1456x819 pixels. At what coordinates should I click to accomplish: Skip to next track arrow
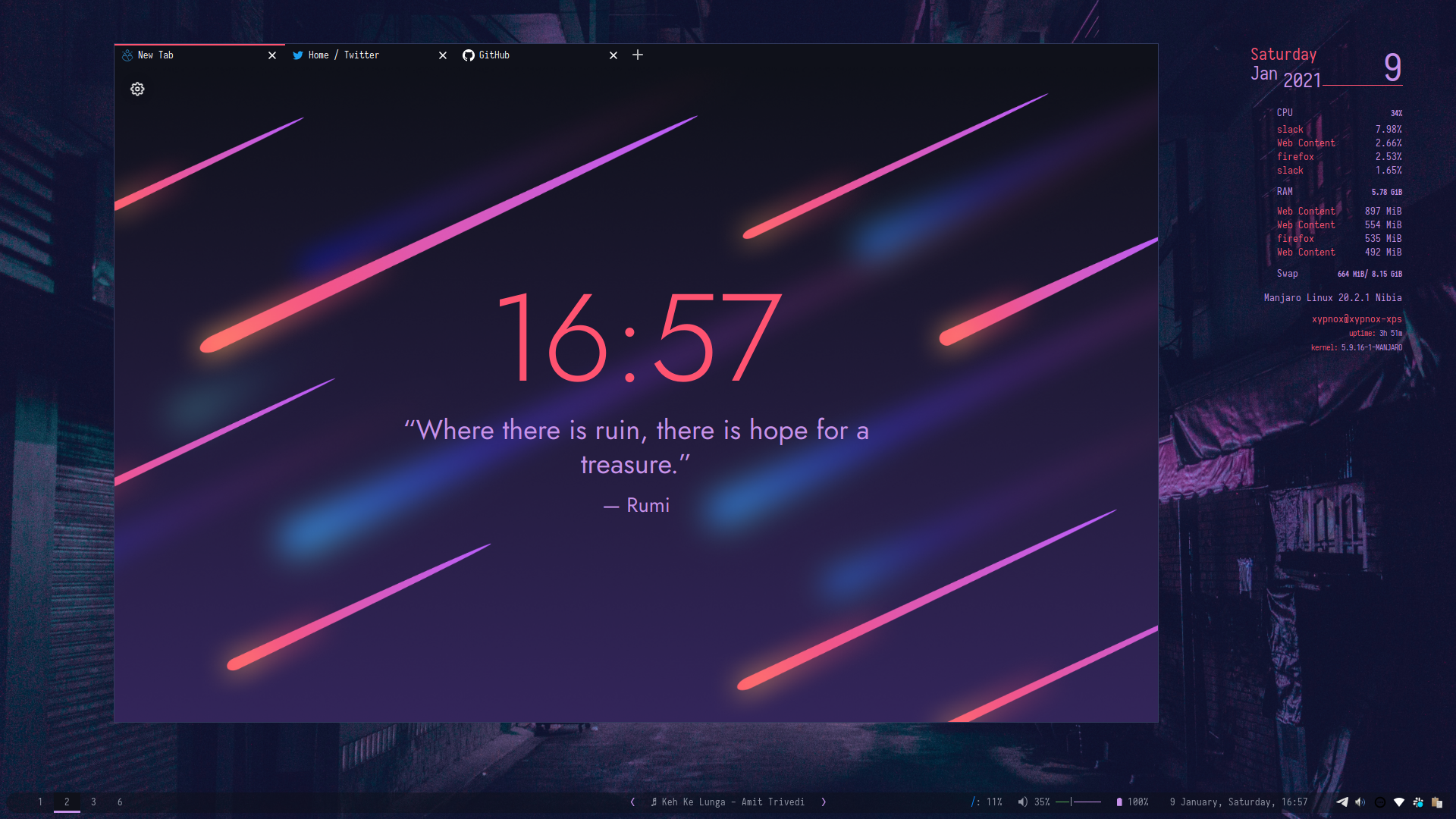(824, 802)
